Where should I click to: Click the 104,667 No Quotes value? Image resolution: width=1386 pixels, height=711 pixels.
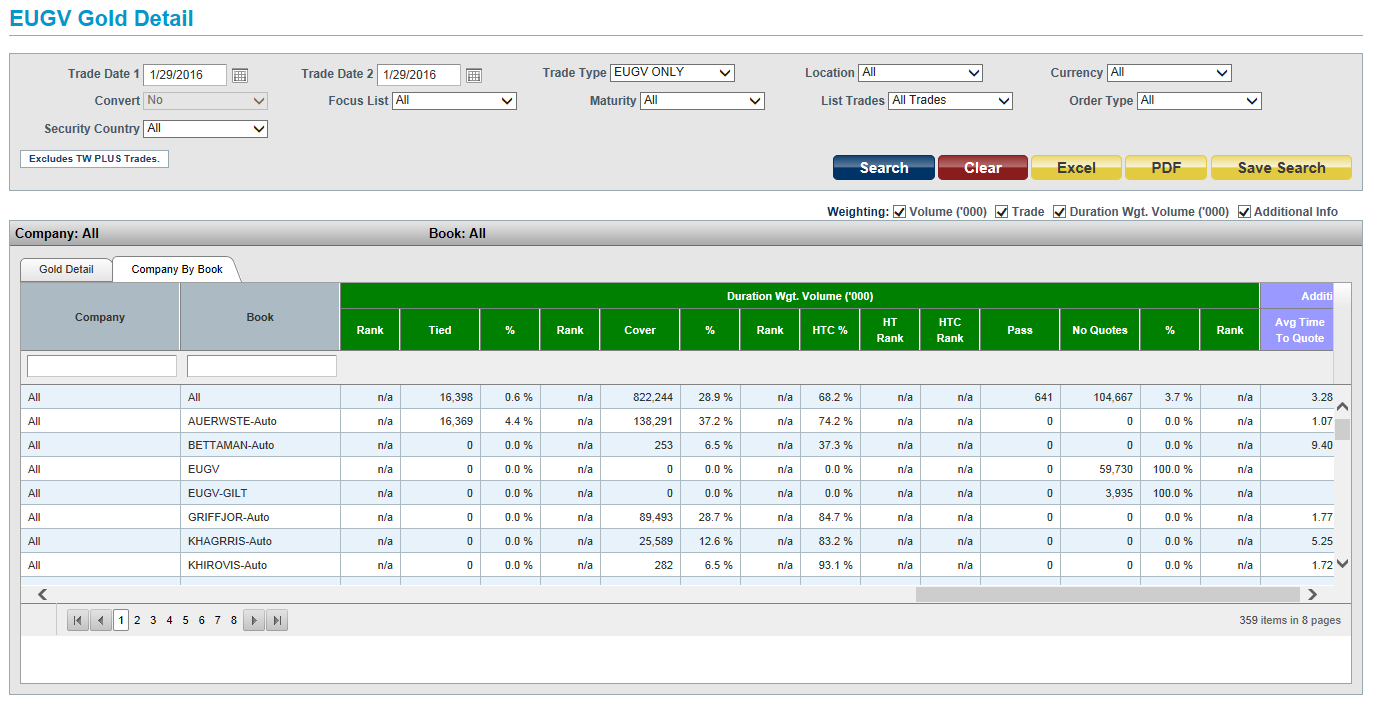click(1112, 397)
